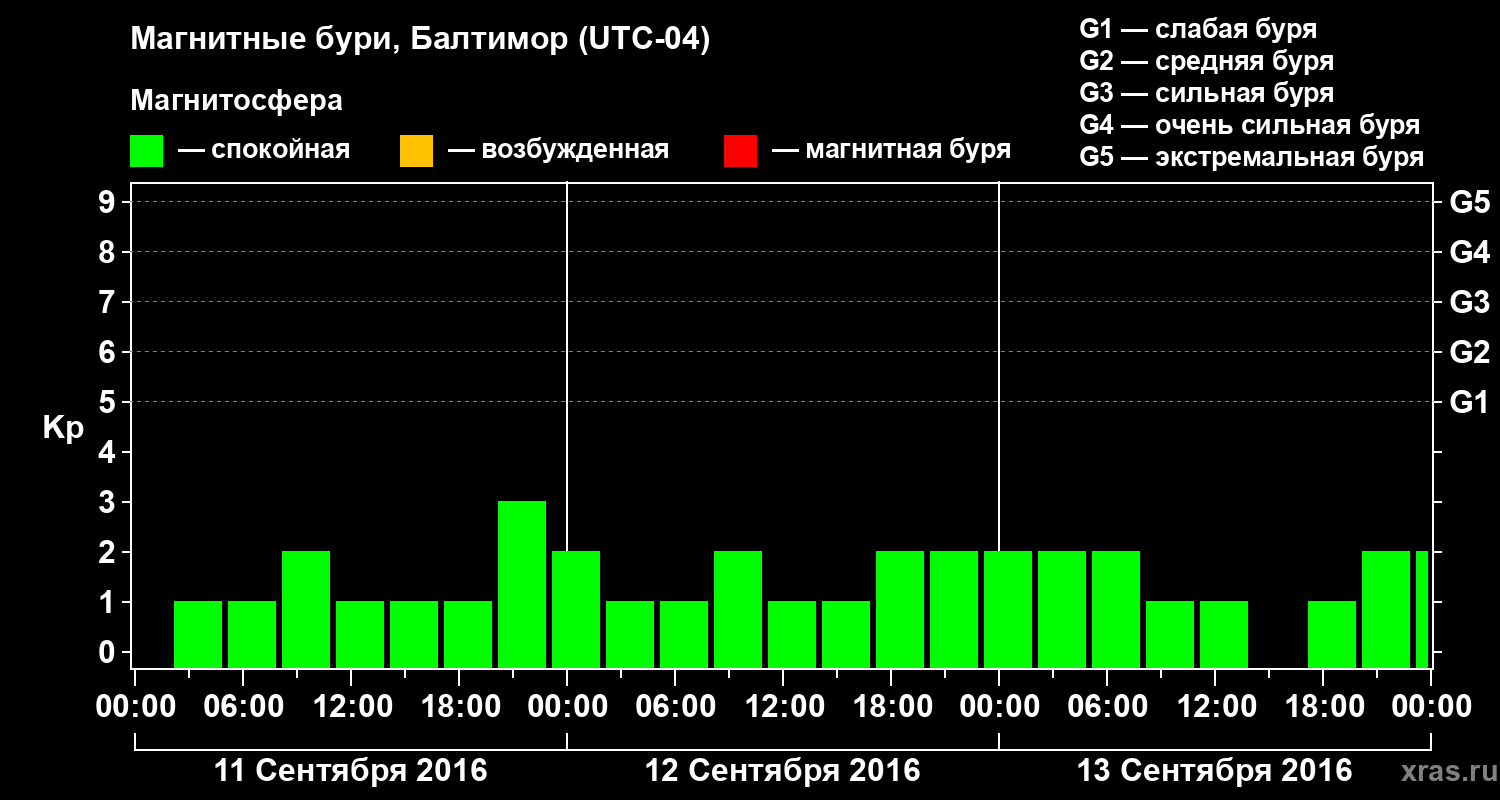Click the green 'спокойная' legend swatch
This screenshot has height=800, width=1500.
147,151
